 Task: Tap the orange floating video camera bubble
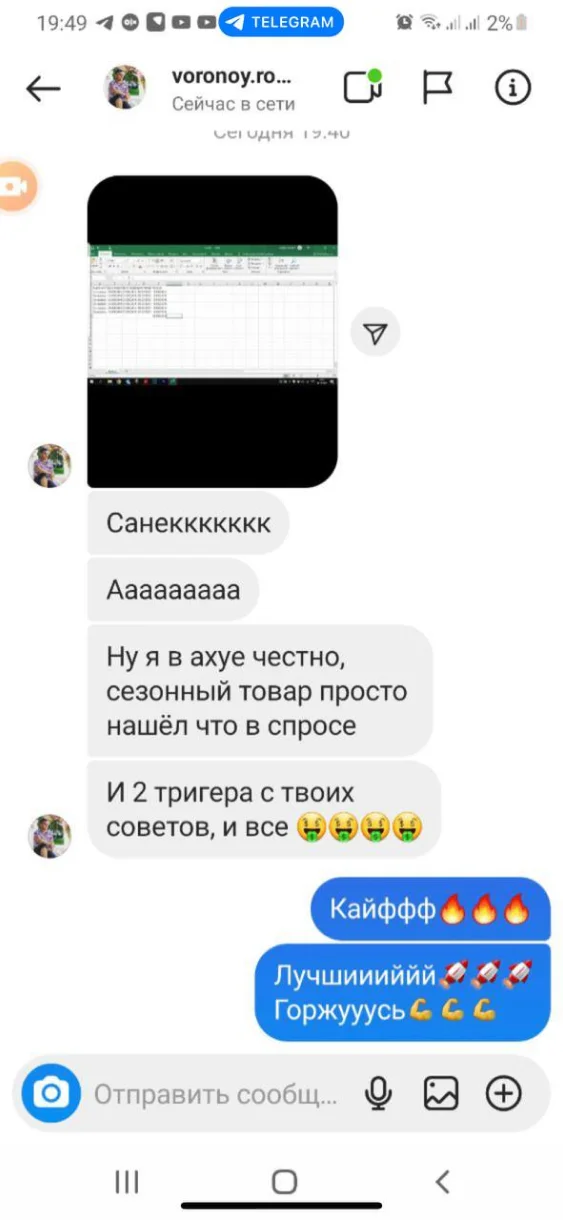click(x=14, y=187)
